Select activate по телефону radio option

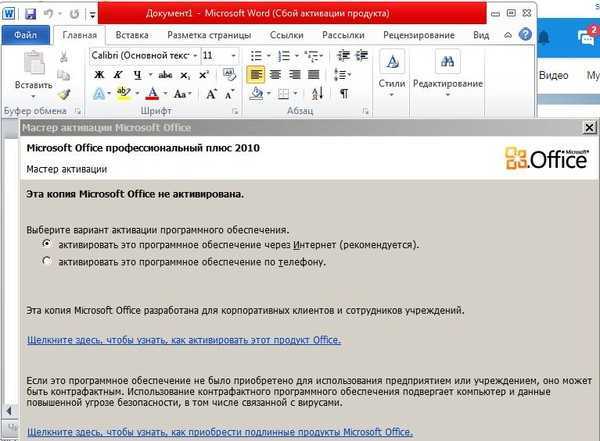(x=47, y=261)
